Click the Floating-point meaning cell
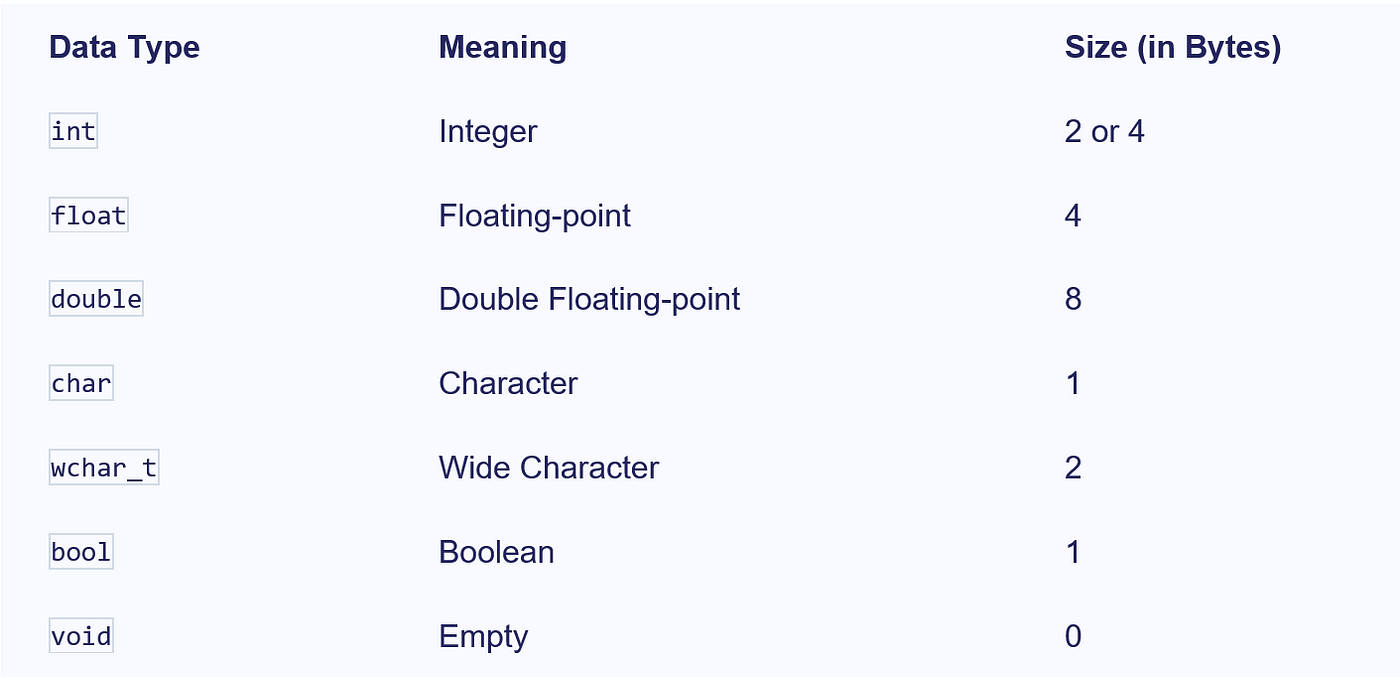Image resolution: width=1400 pixels, height=691 pixels. (x=535, y=216)
